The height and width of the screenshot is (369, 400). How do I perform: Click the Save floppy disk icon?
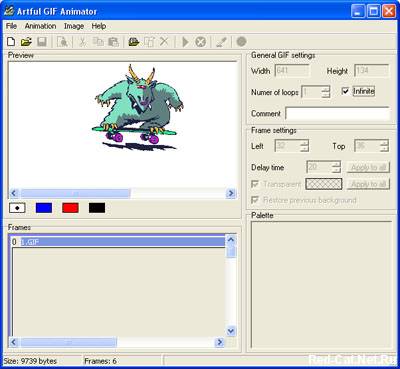pyautogui.click(x=42, y=42)
